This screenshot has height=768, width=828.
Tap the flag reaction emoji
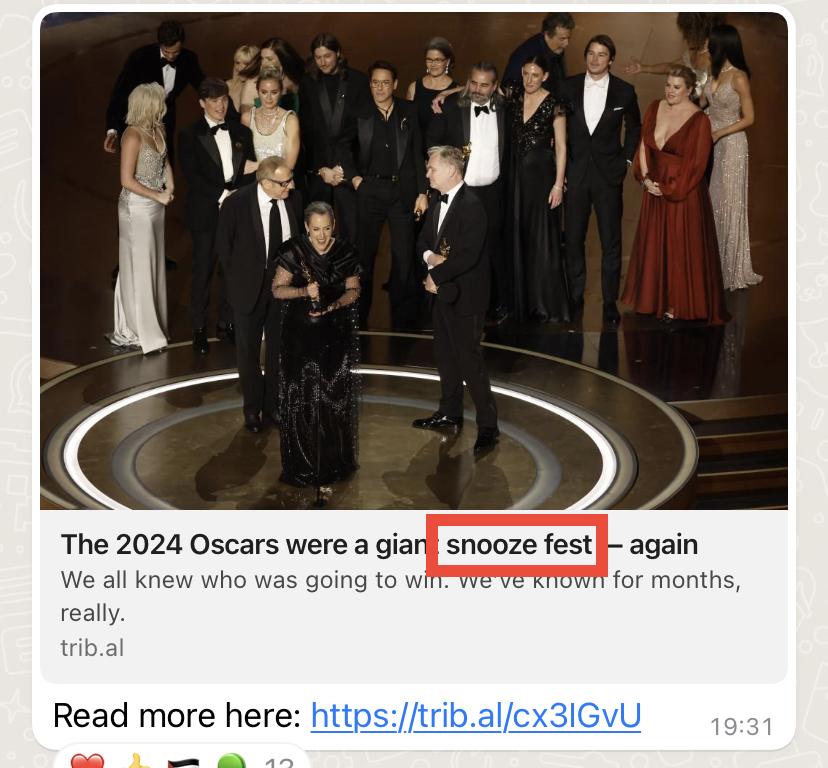coord(183,763)
